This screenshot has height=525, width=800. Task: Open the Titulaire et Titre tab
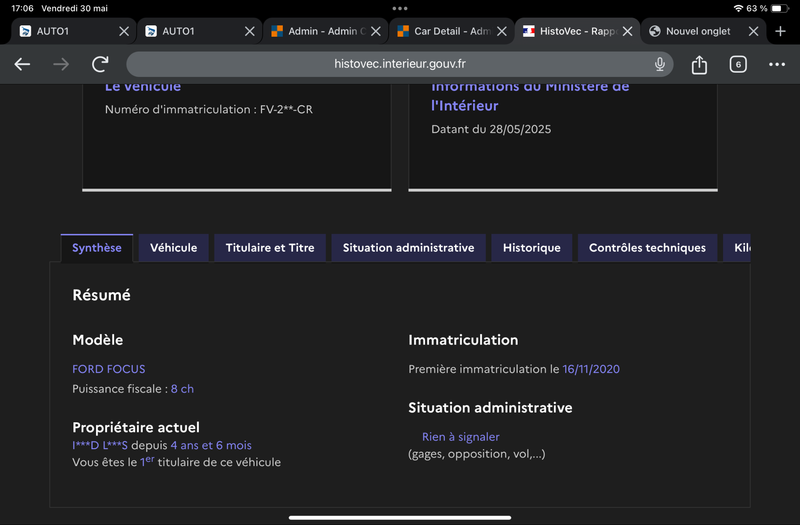pos(270,248)
